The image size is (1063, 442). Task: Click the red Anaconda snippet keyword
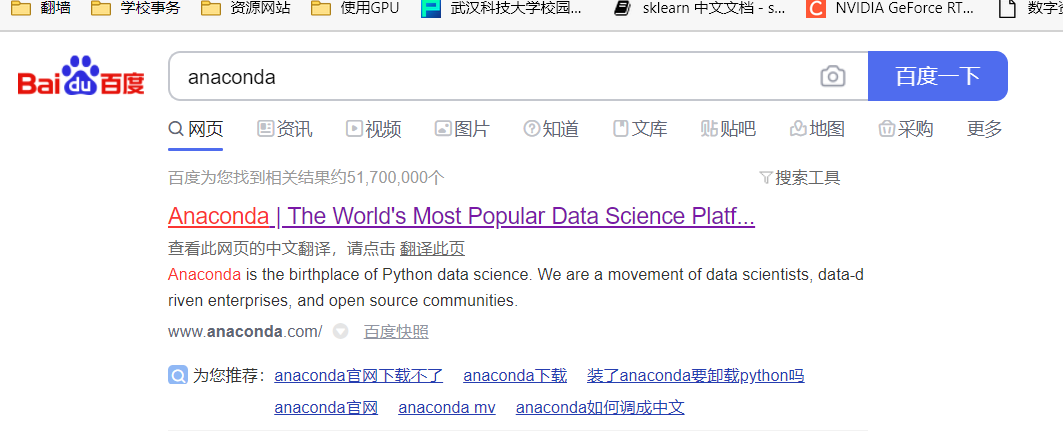(204, 275)
